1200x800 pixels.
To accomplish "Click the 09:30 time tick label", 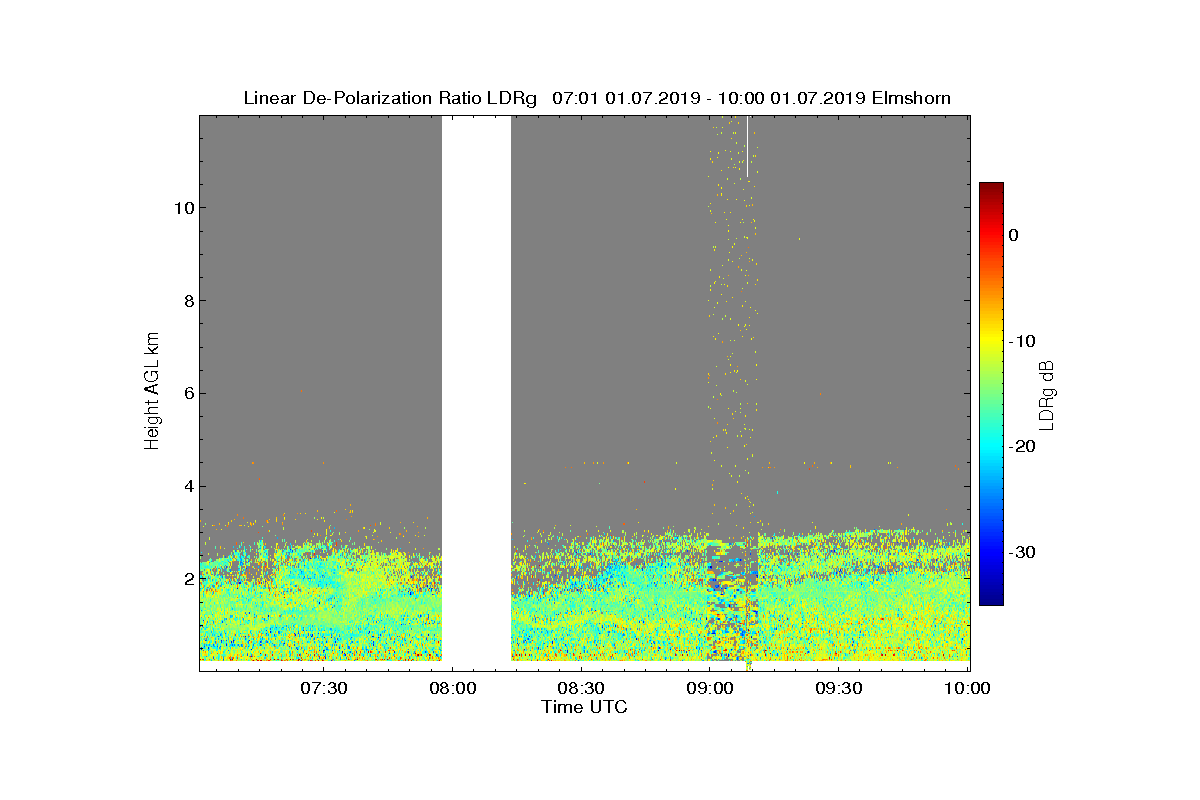I will [x=839, y=688].
